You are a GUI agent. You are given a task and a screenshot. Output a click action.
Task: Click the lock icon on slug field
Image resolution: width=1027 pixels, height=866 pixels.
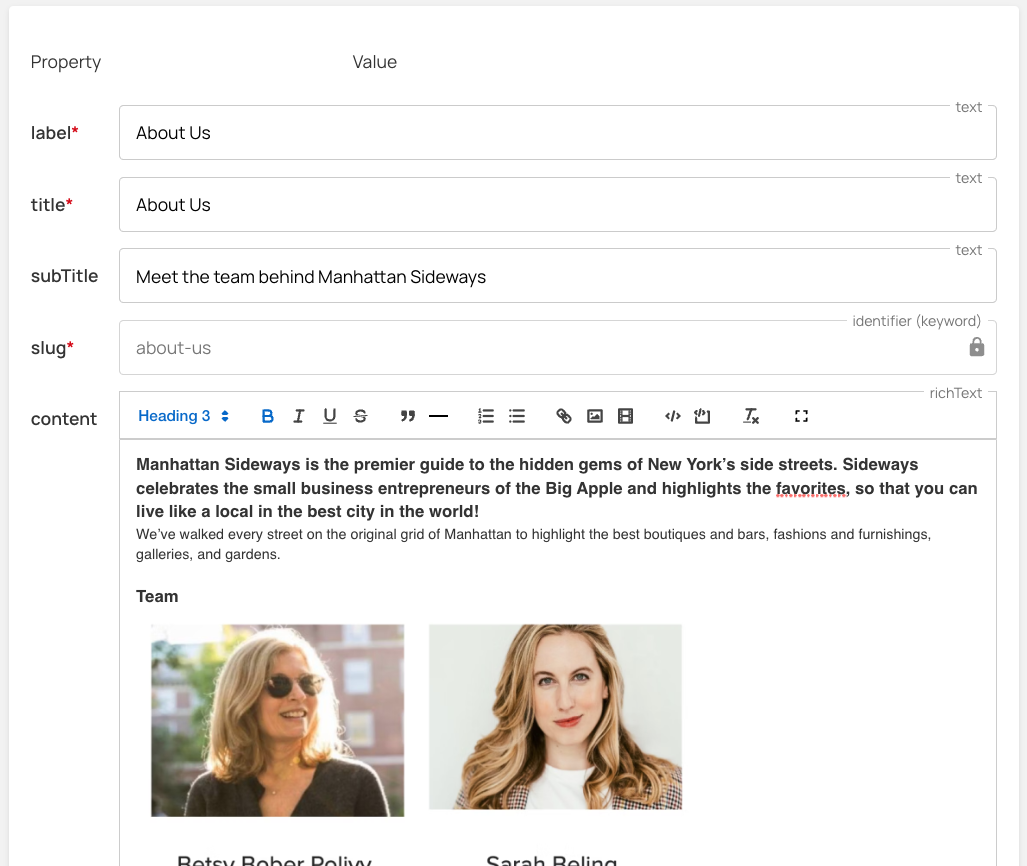(x=977, y=347)
